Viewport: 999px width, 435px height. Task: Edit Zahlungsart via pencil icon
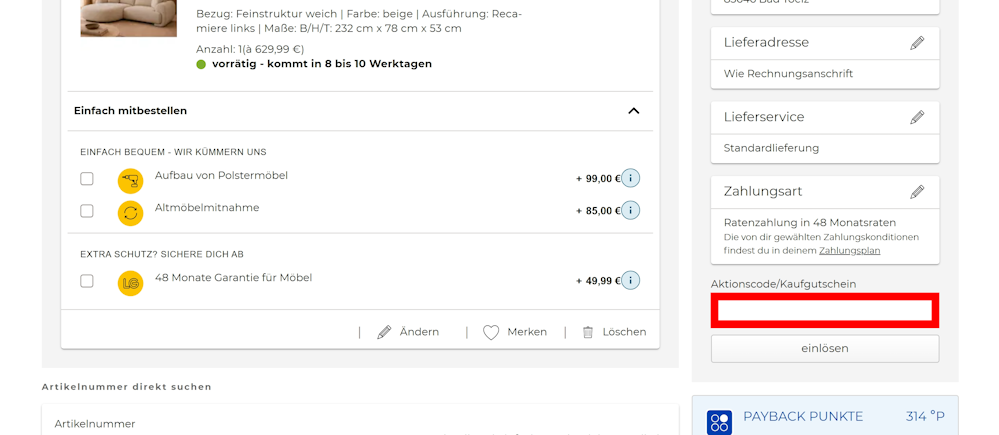(917, 192)
